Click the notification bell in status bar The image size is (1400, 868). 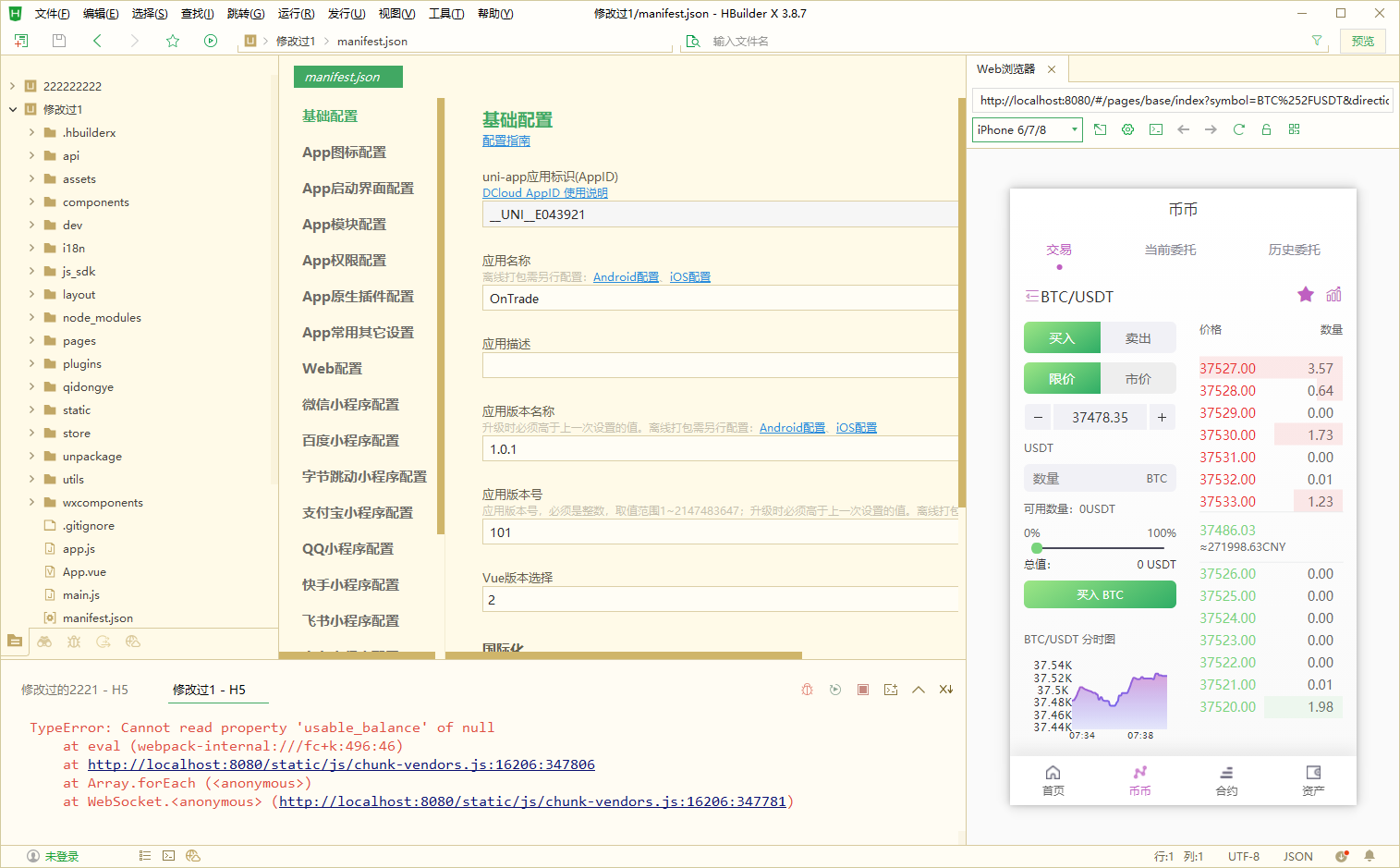[1370, 856]
